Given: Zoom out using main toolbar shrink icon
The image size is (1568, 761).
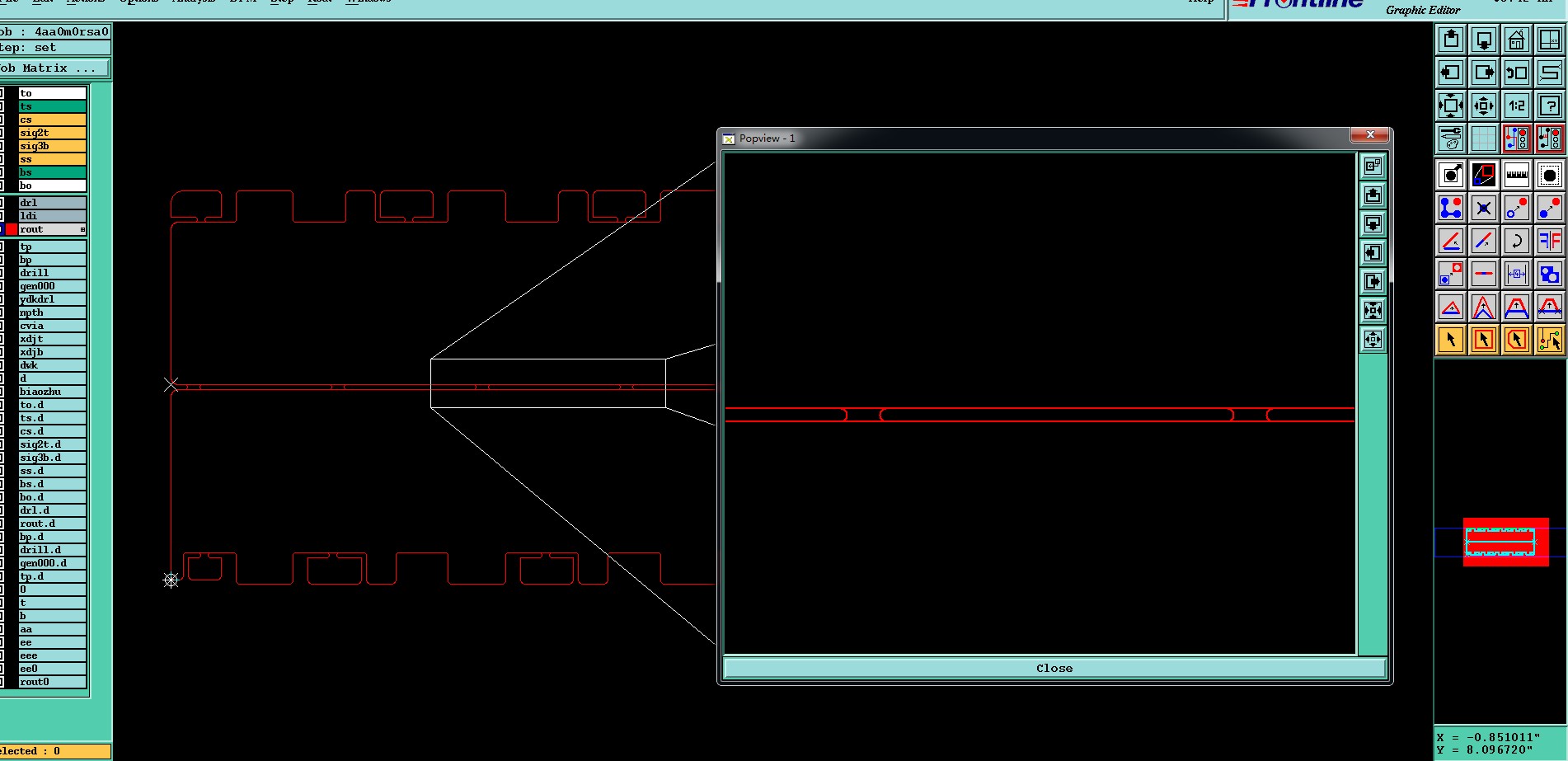Looking at the screenshot, I should 1484,106.
